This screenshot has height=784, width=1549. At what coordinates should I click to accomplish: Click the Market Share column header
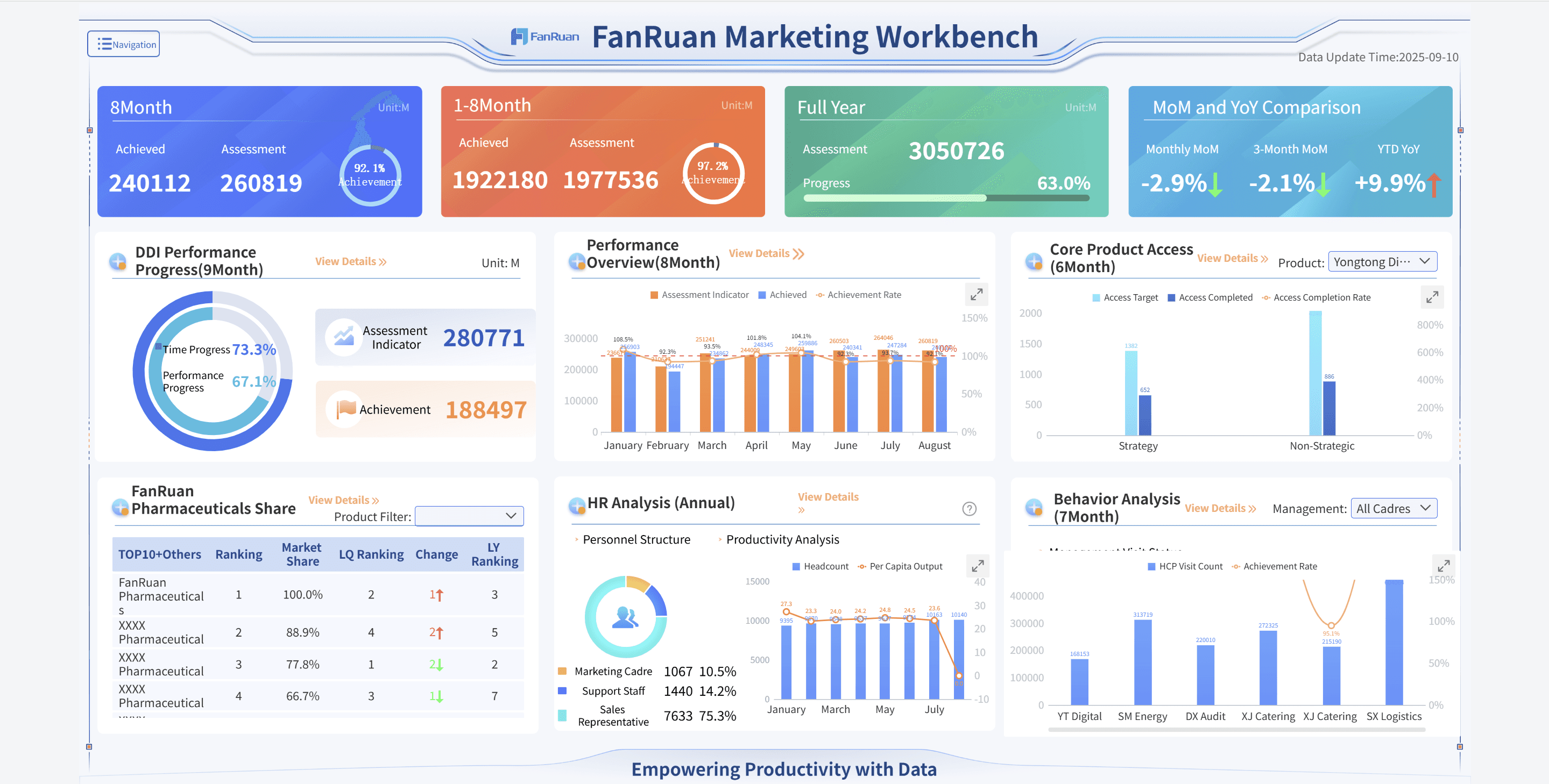302,554
